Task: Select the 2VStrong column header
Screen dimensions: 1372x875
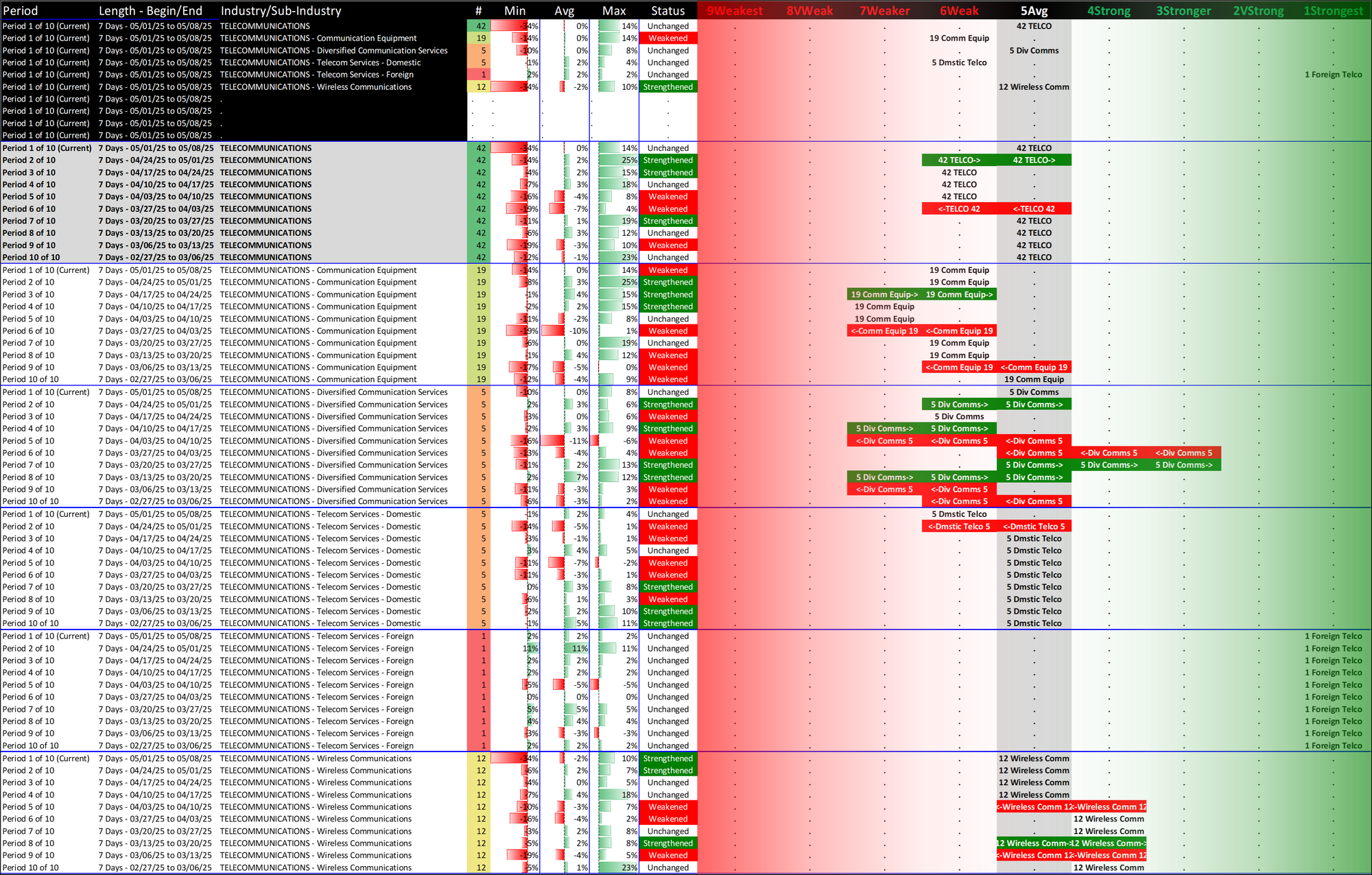Action: pos(1258,11)
